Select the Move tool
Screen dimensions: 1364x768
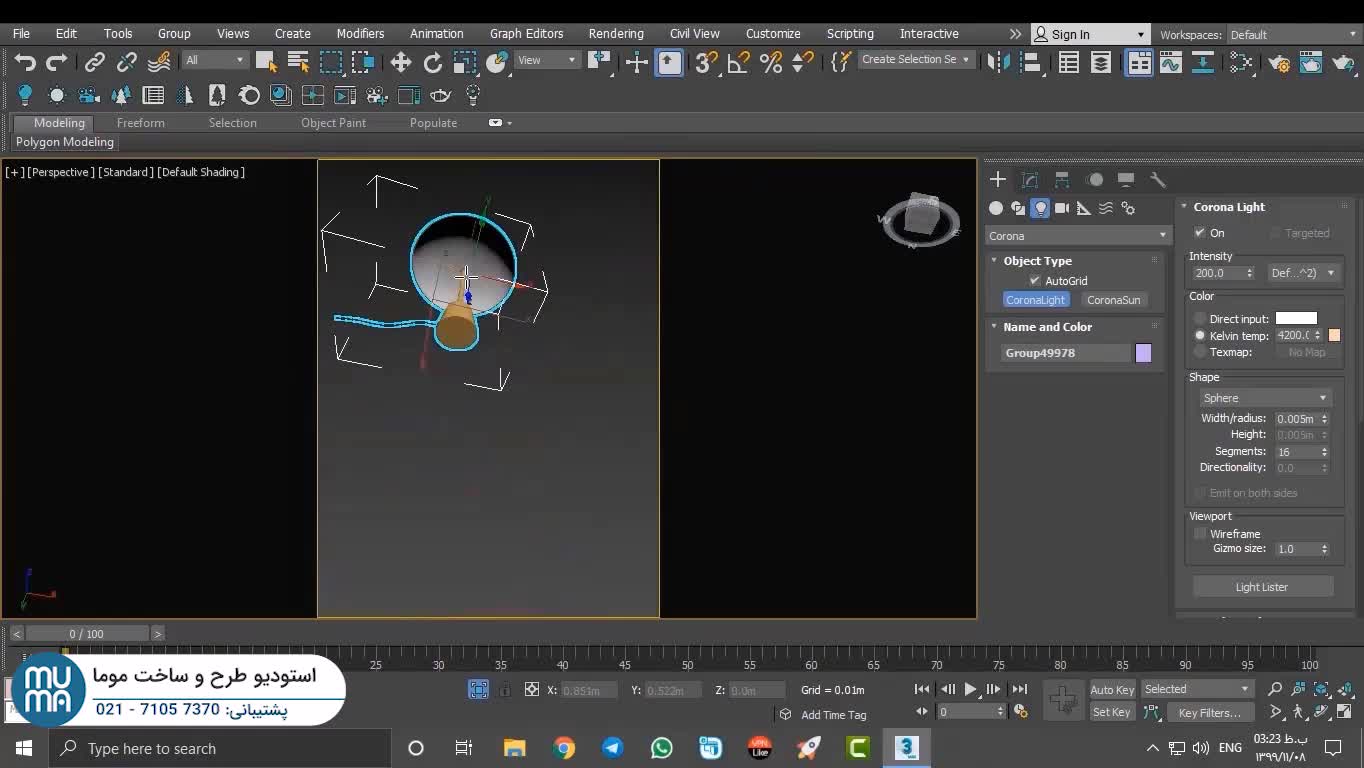(401, 63)
